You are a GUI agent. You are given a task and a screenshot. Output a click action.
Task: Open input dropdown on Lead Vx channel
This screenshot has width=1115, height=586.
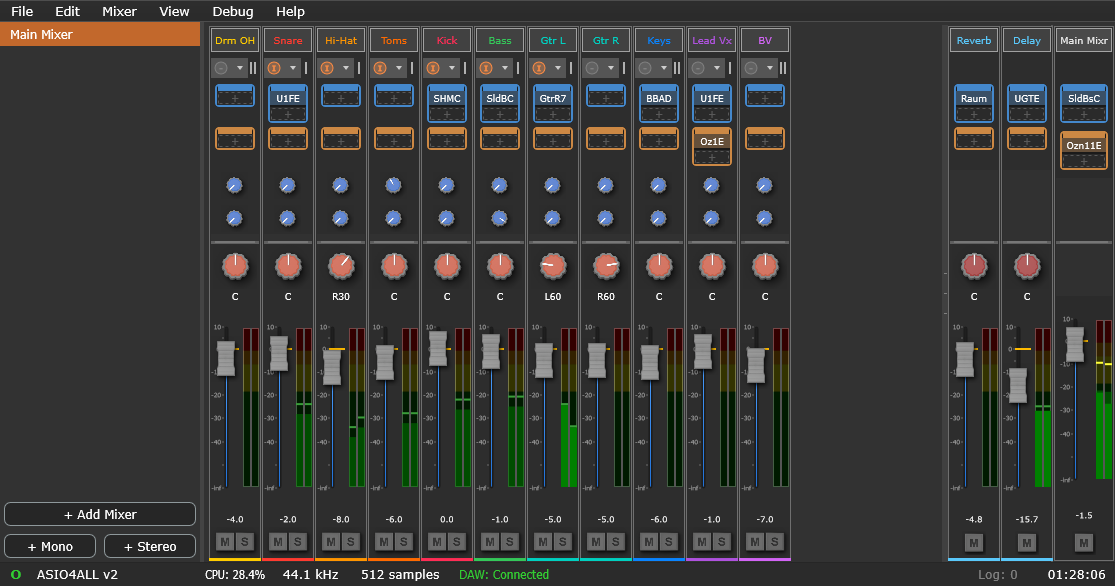(717, 68)
